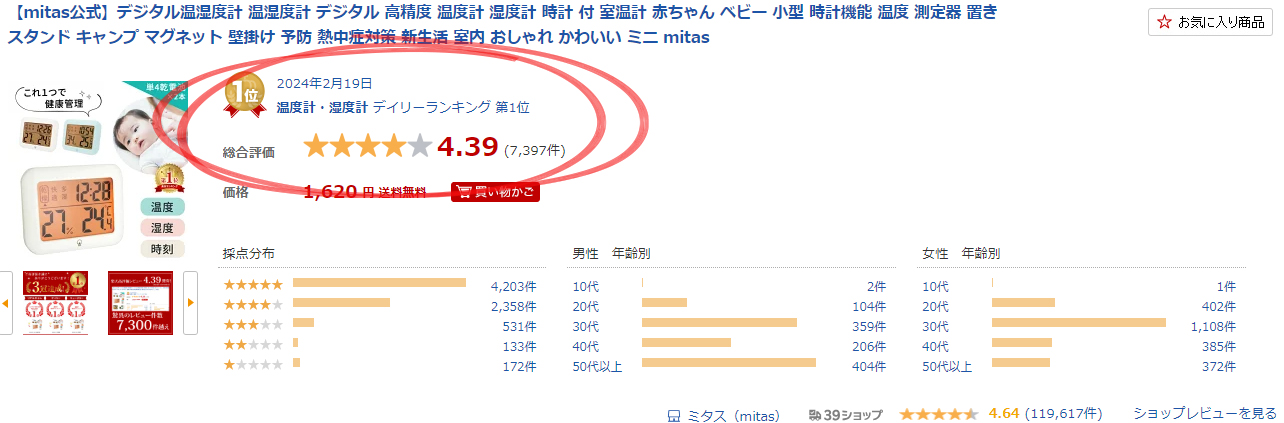Click the ショップレビューを見る link
This screenshot has height=423, width=1284.
click(x=1204, y=413)
